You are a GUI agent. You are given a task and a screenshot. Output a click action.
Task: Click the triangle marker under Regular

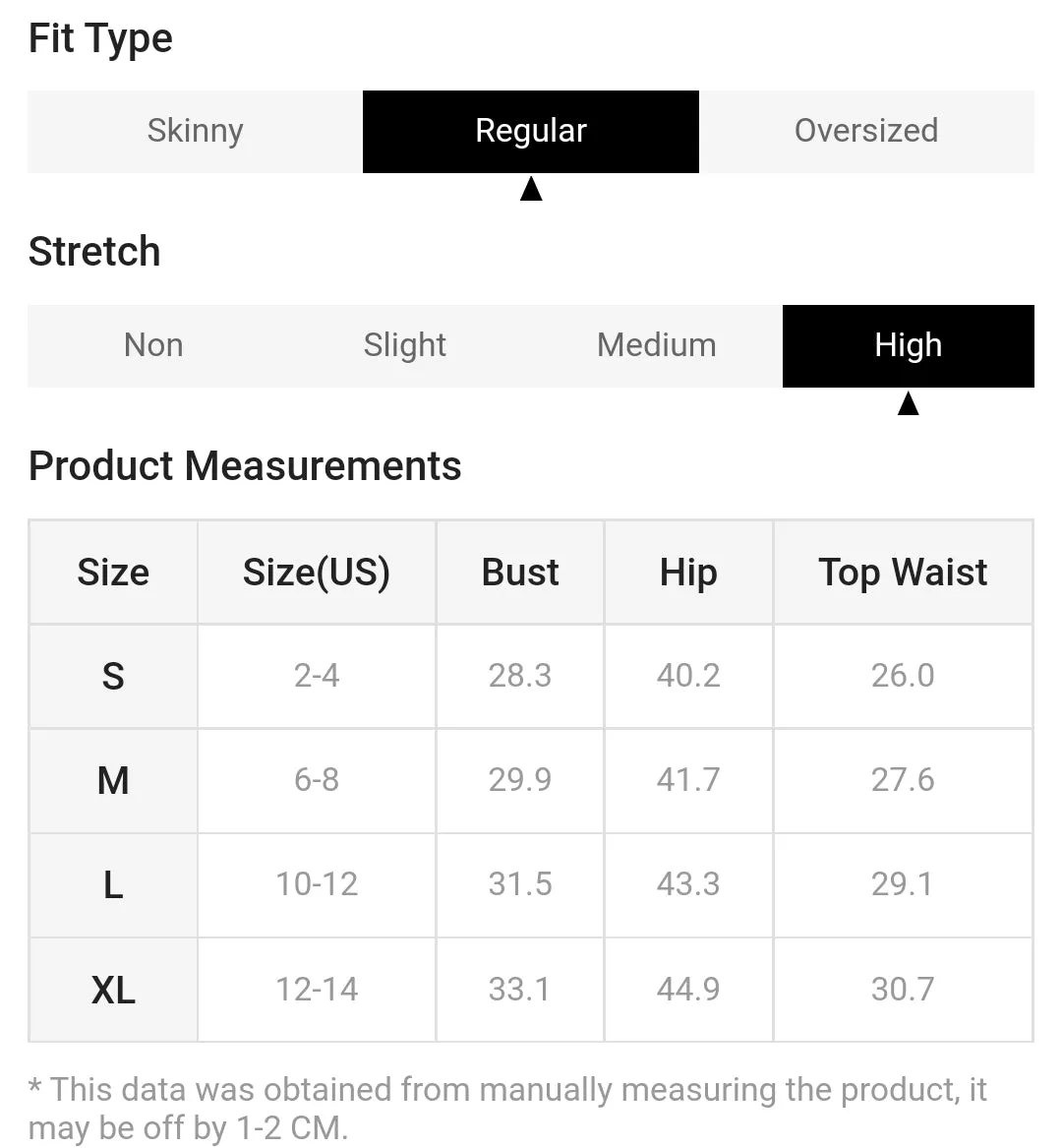531,188
